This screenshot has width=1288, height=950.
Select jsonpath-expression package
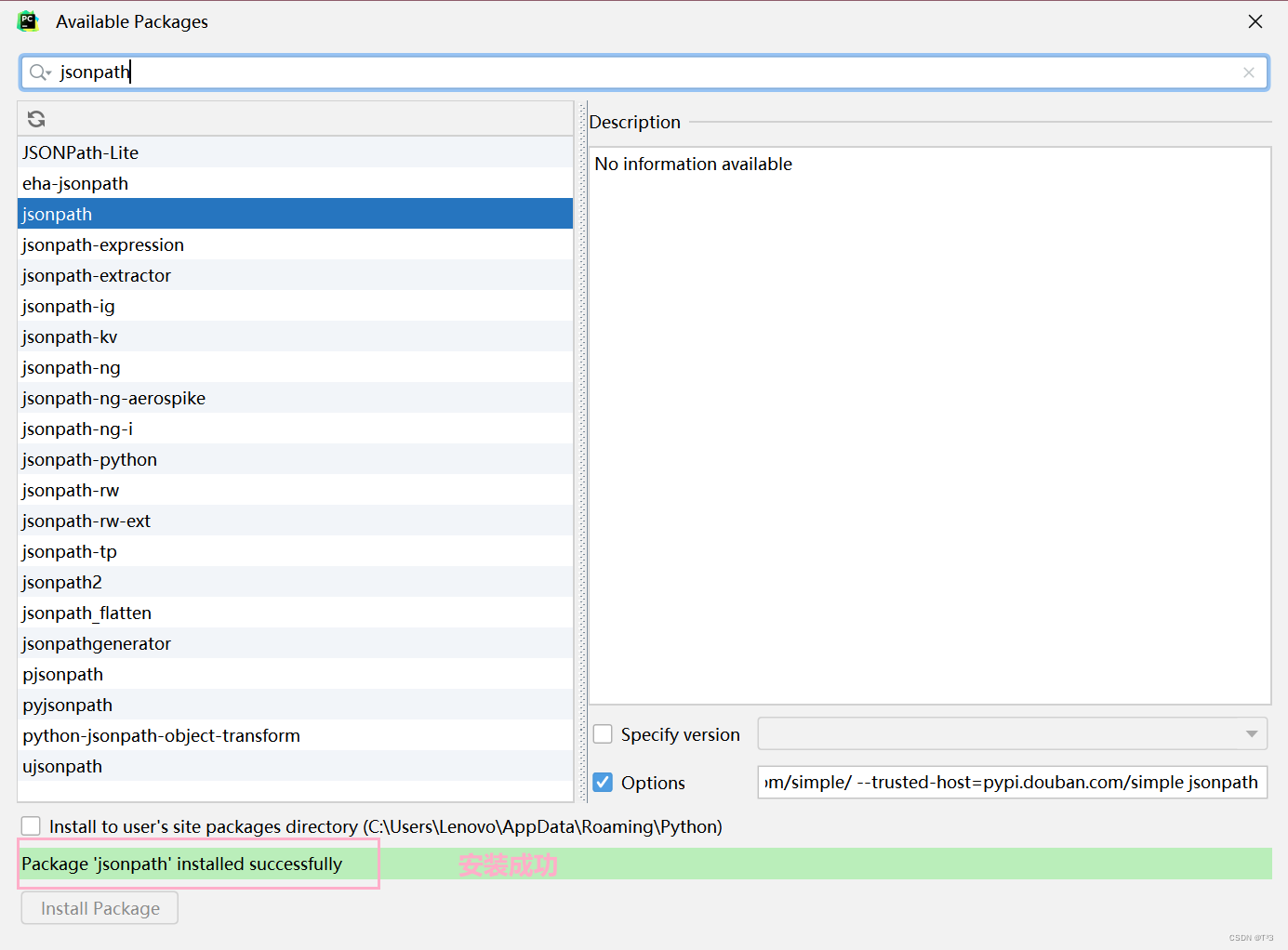click(295, 244)
